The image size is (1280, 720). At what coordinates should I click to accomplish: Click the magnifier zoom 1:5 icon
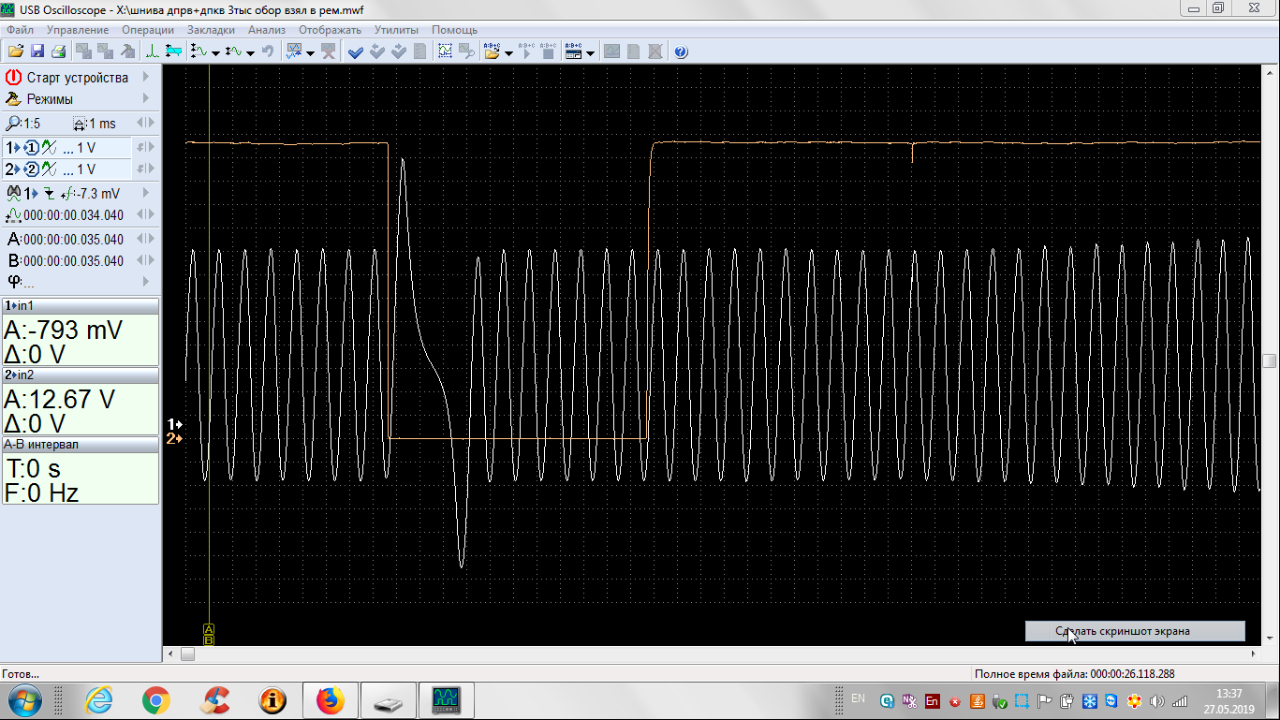(13, 123)
